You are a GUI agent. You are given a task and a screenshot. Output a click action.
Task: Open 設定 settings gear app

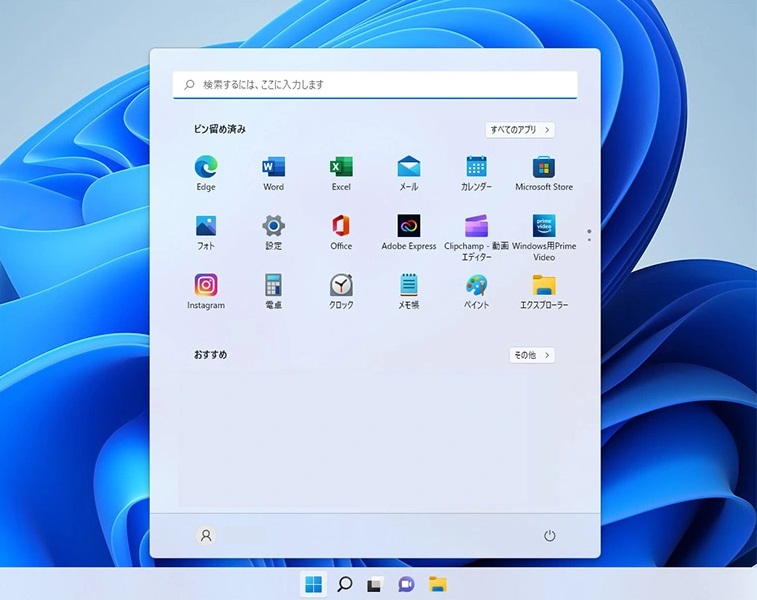pyautogui.click(x=274, y=232)
